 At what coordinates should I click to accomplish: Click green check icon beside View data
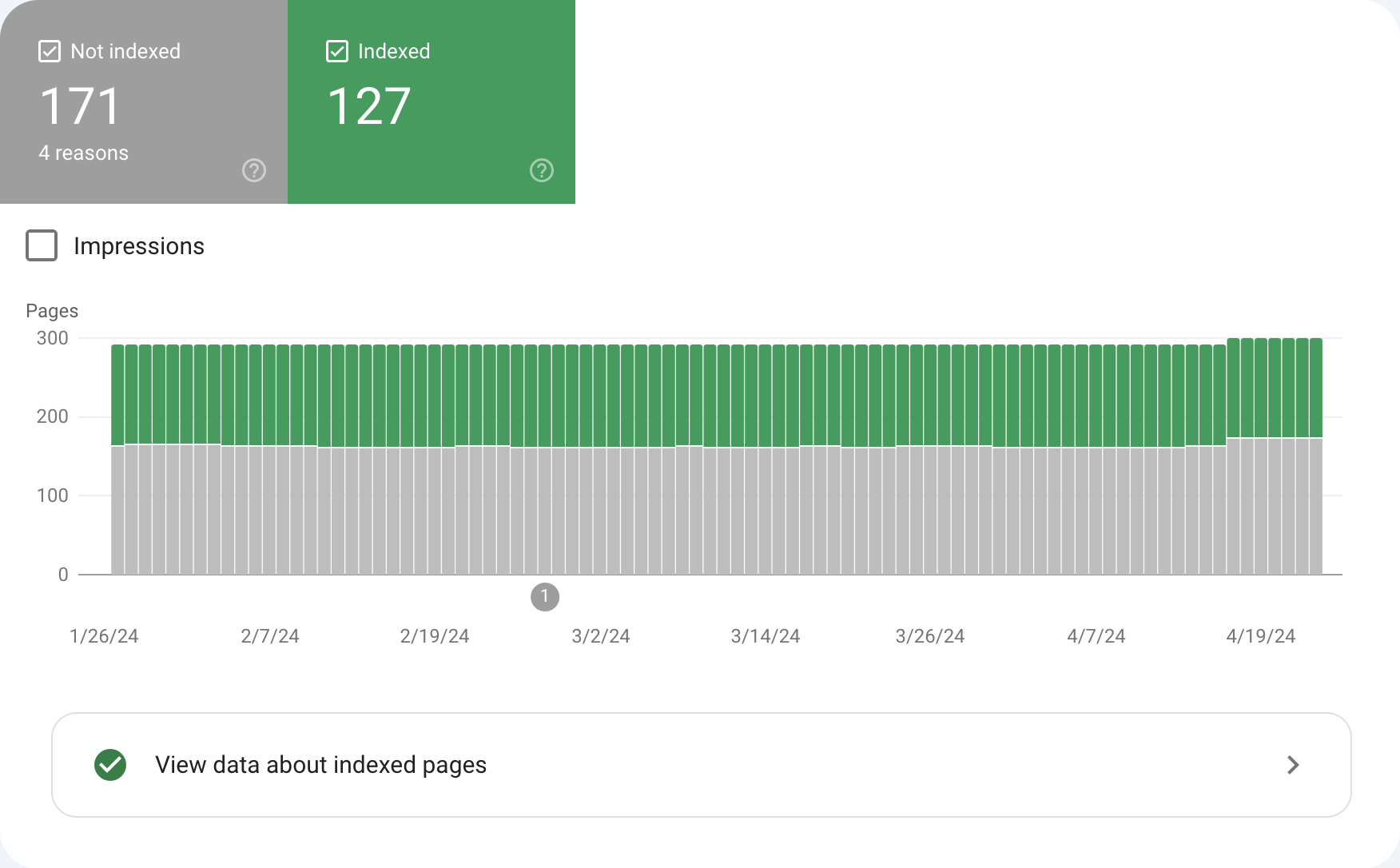(110, 765)
